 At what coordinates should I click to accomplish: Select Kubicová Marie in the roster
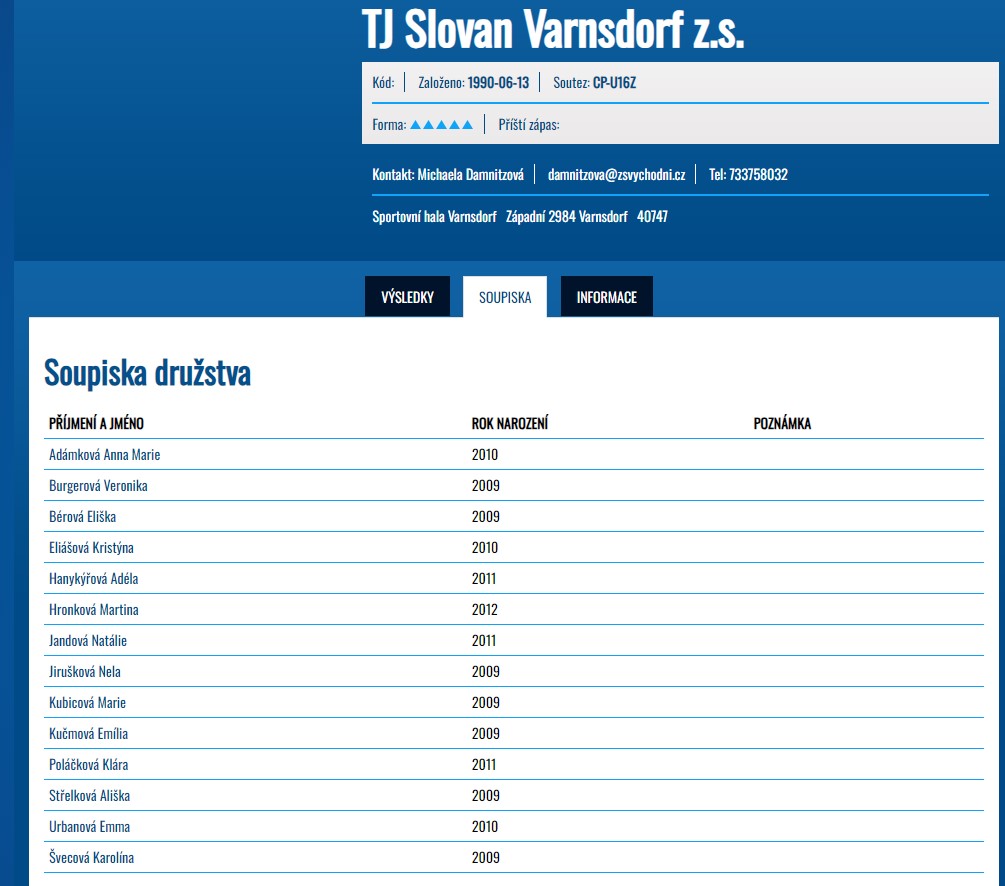(x=87, y=703)
